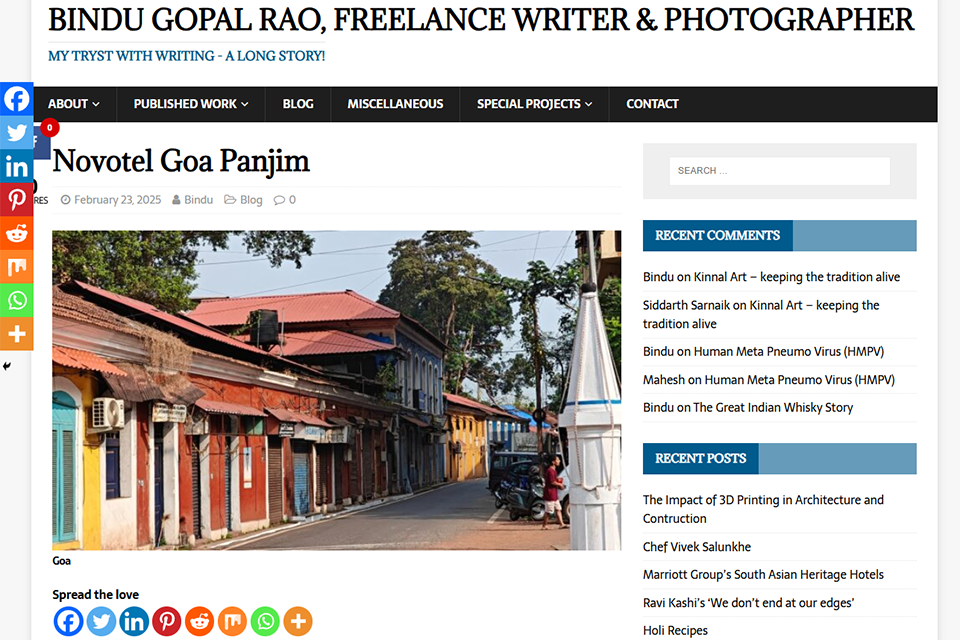The height and width of the screenshot is (640, 960).
Task: Open the Blog category link in post meta
Action: (x=251, y=200)
